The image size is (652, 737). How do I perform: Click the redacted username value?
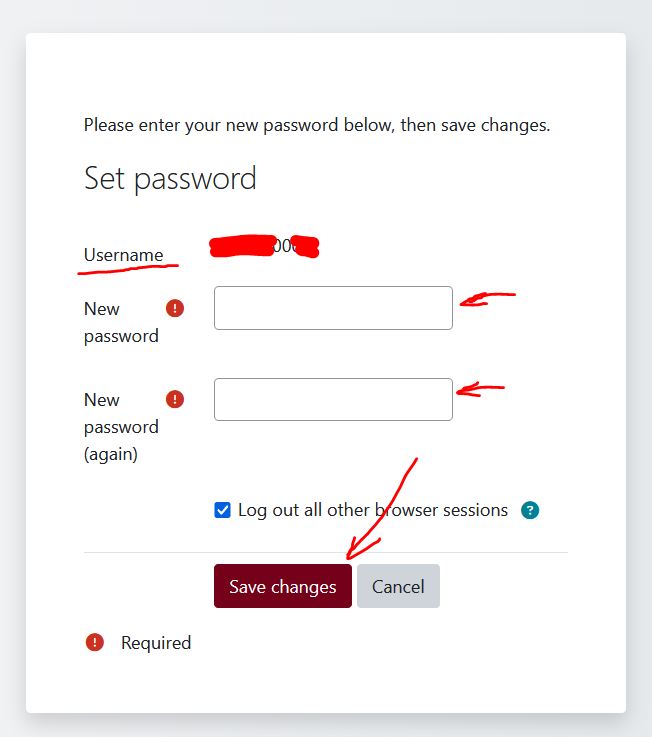tap(264, 246)
